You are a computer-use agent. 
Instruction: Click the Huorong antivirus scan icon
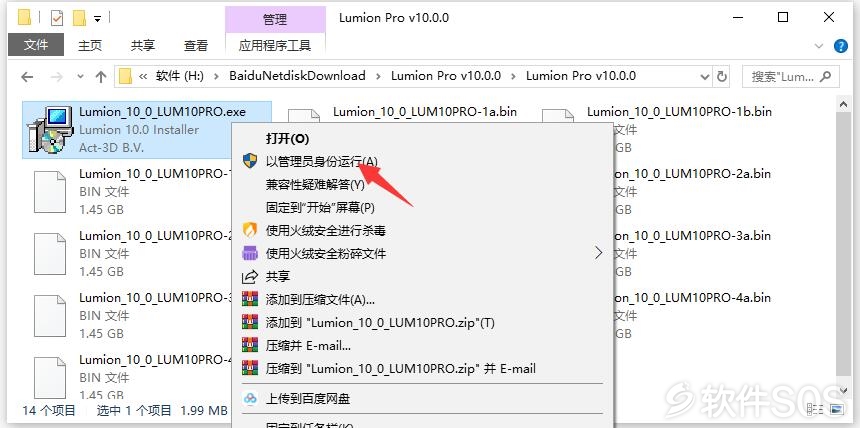point(250,230)
